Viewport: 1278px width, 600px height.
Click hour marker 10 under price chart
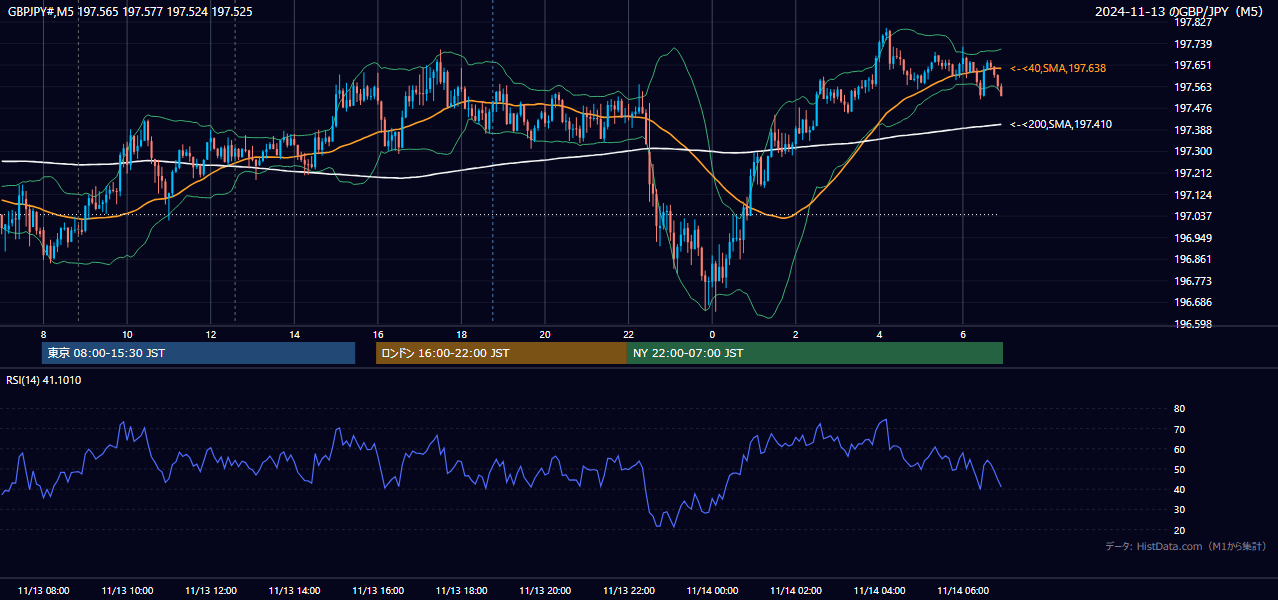[127, 334]
